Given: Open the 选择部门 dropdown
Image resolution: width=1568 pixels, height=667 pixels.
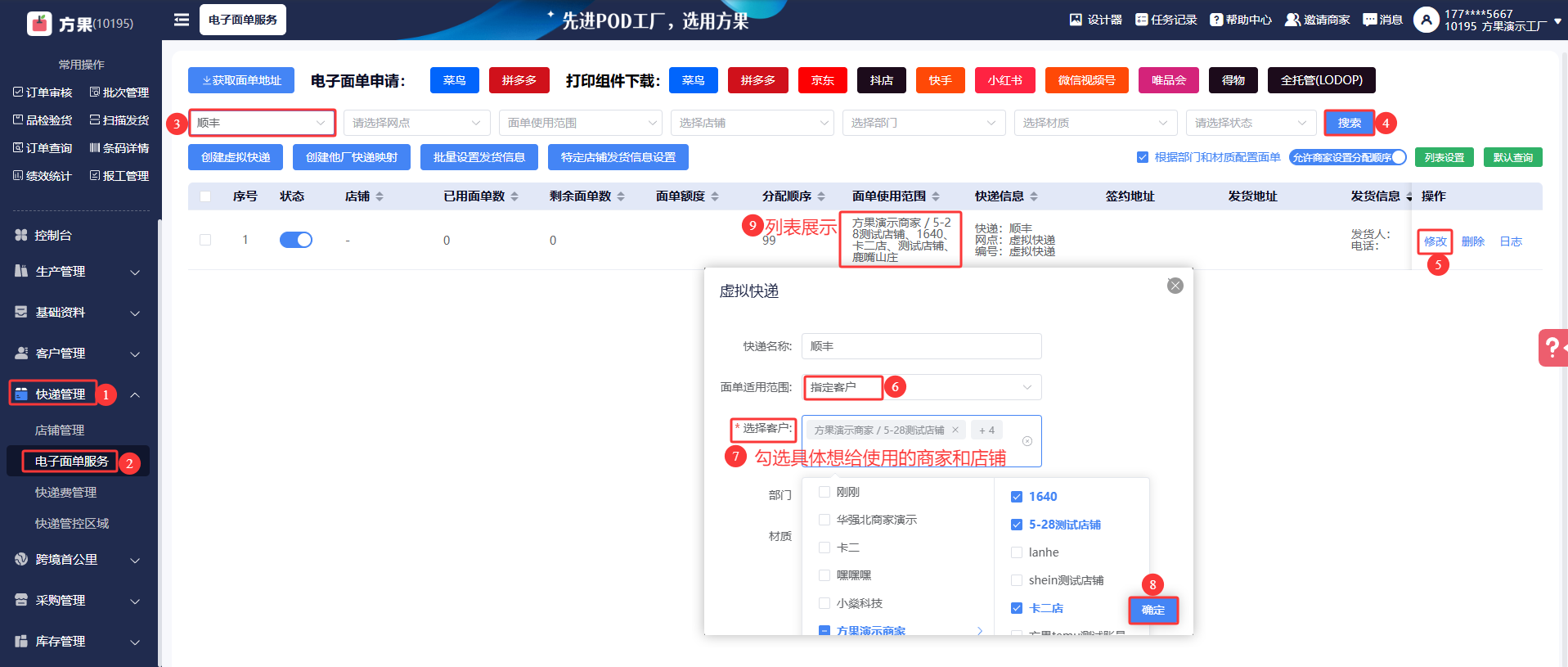Looking at the screenshot, I should tap(924, 123).
